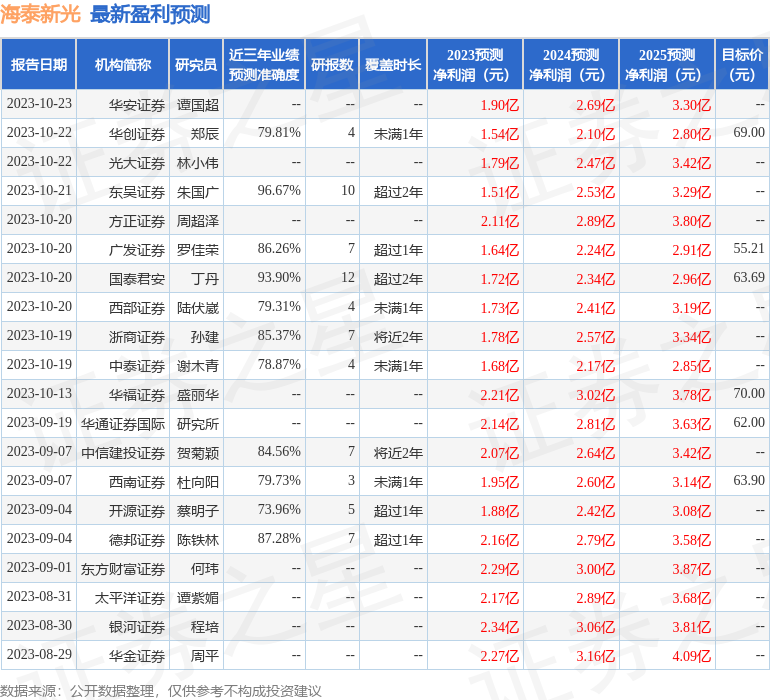Select the 中信建投证券 institution cell
The width and height of the screenshot is (770, 700).
point(123,453)
